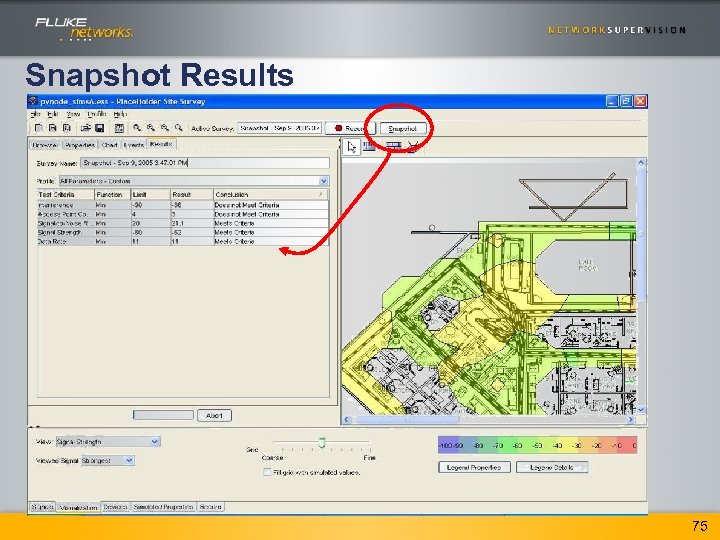
Task: Open the Edit menu
Action: pos(53,114)
